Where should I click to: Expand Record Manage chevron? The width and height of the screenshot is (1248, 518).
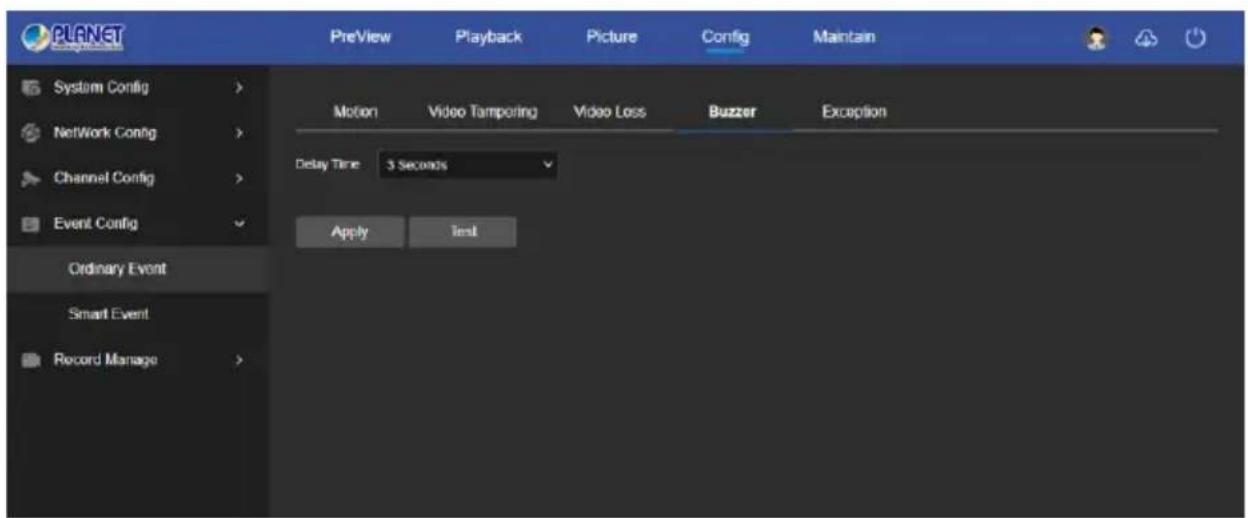237,359
